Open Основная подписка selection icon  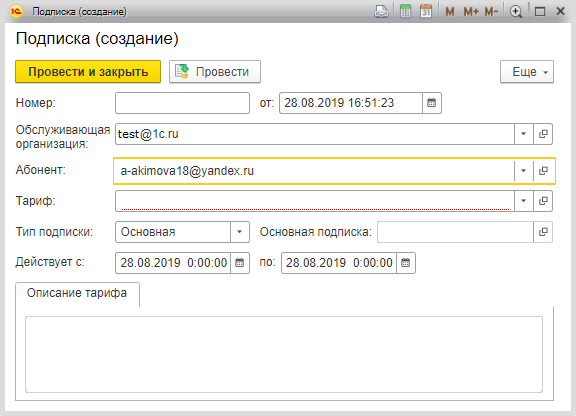[543, 232]
